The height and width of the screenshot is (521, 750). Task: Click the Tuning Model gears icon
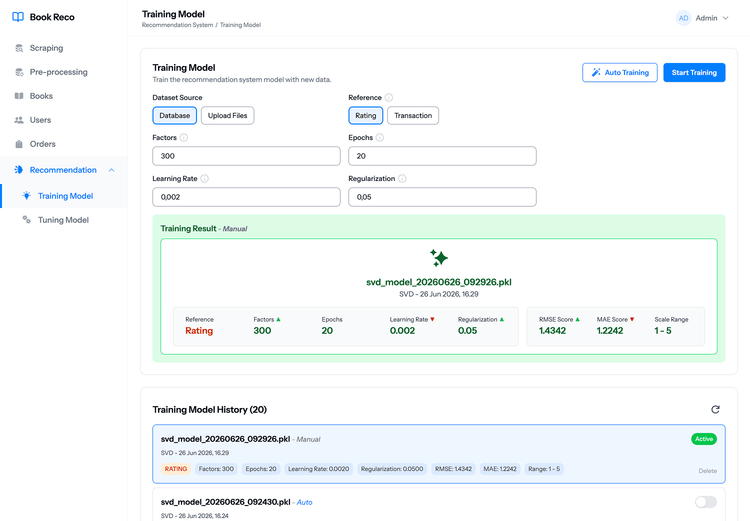click(27, 220)
